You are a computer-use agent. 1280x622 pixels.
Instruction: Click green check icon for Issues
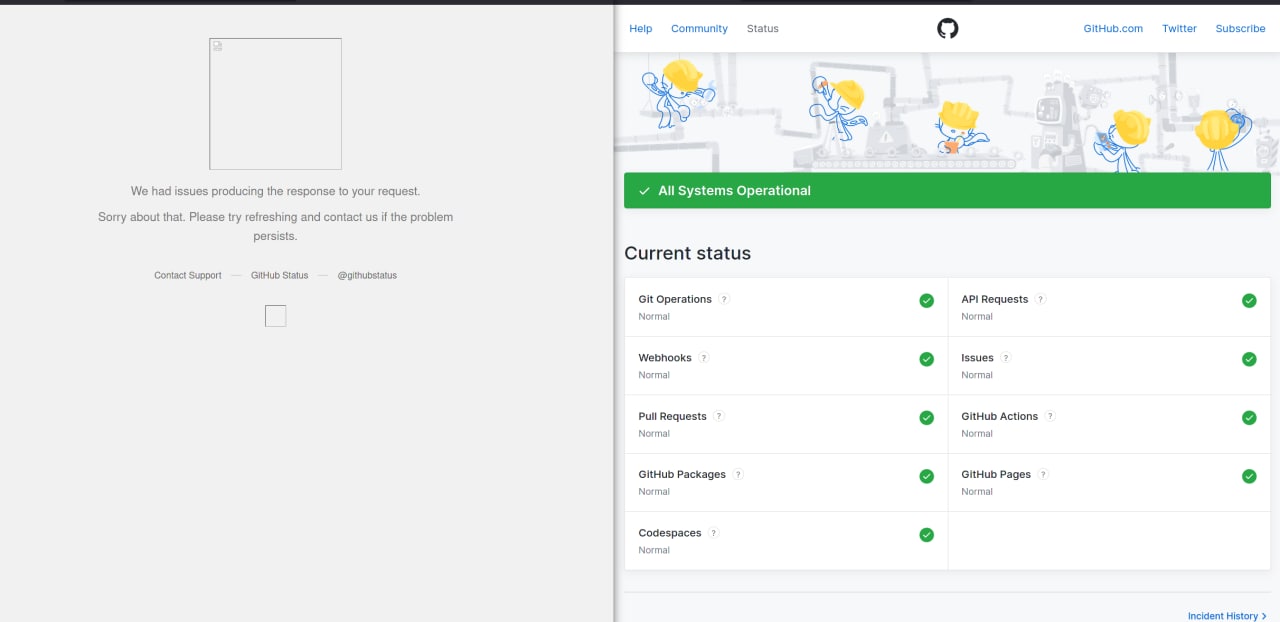coord(1249,359)
